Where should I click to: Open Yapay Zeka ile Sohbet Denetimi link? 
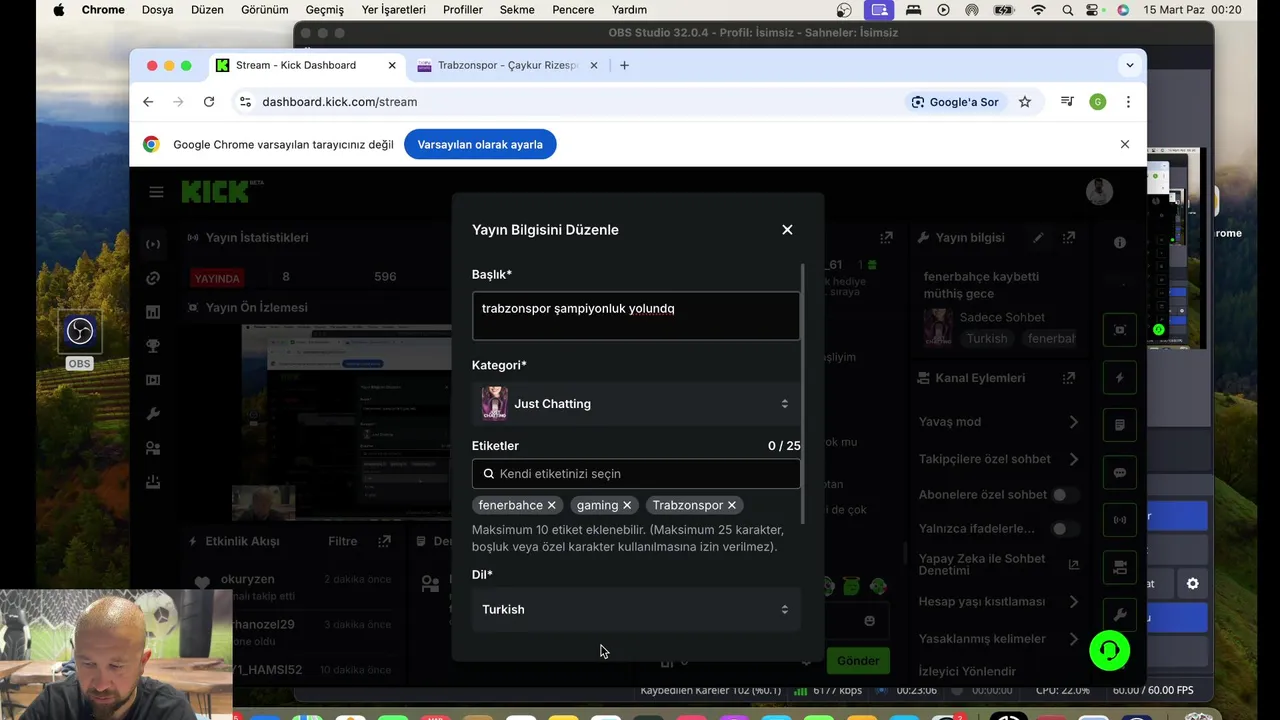(998, 565)
